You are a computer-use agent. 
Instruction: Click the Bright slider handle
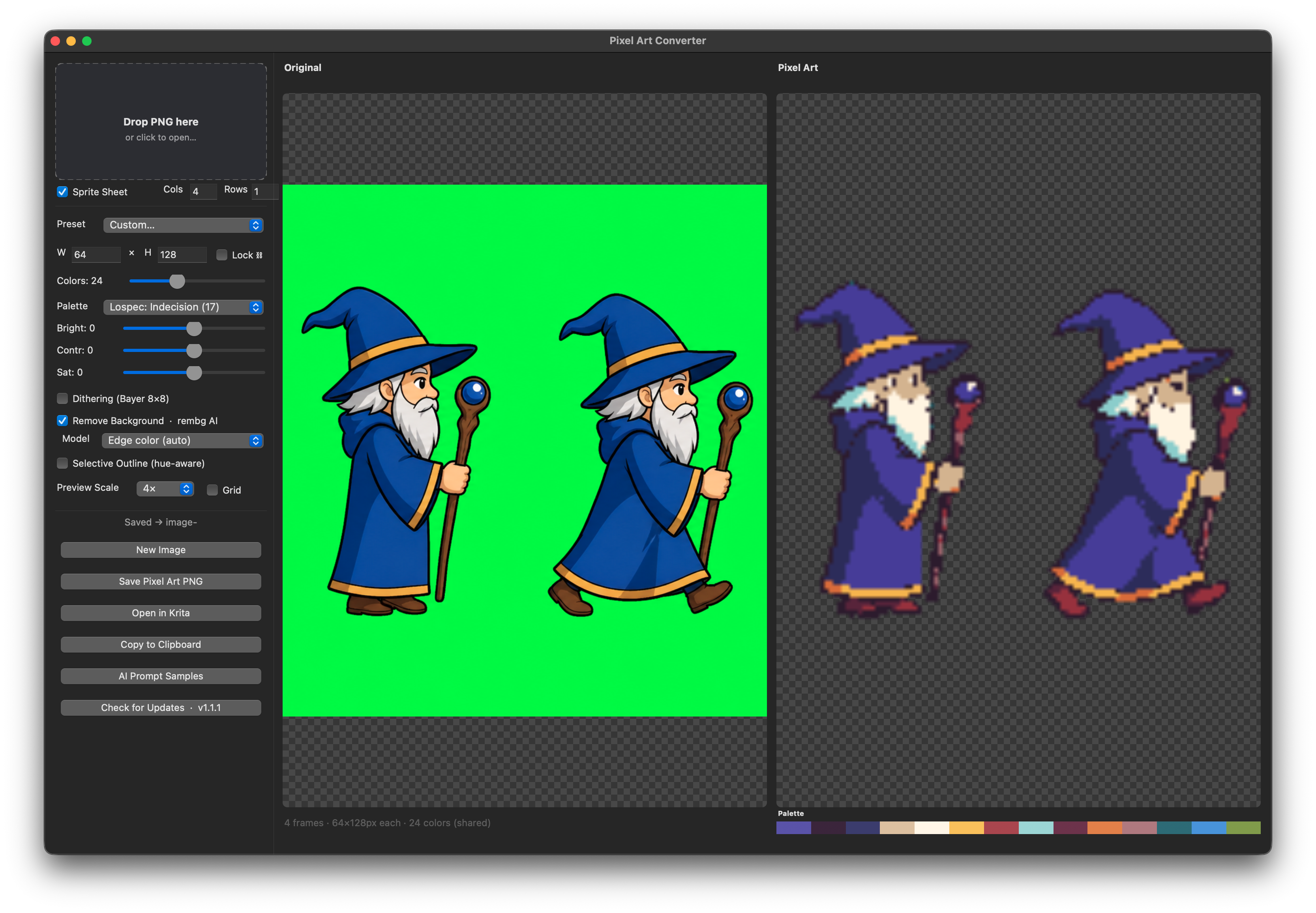coord(194,328)
